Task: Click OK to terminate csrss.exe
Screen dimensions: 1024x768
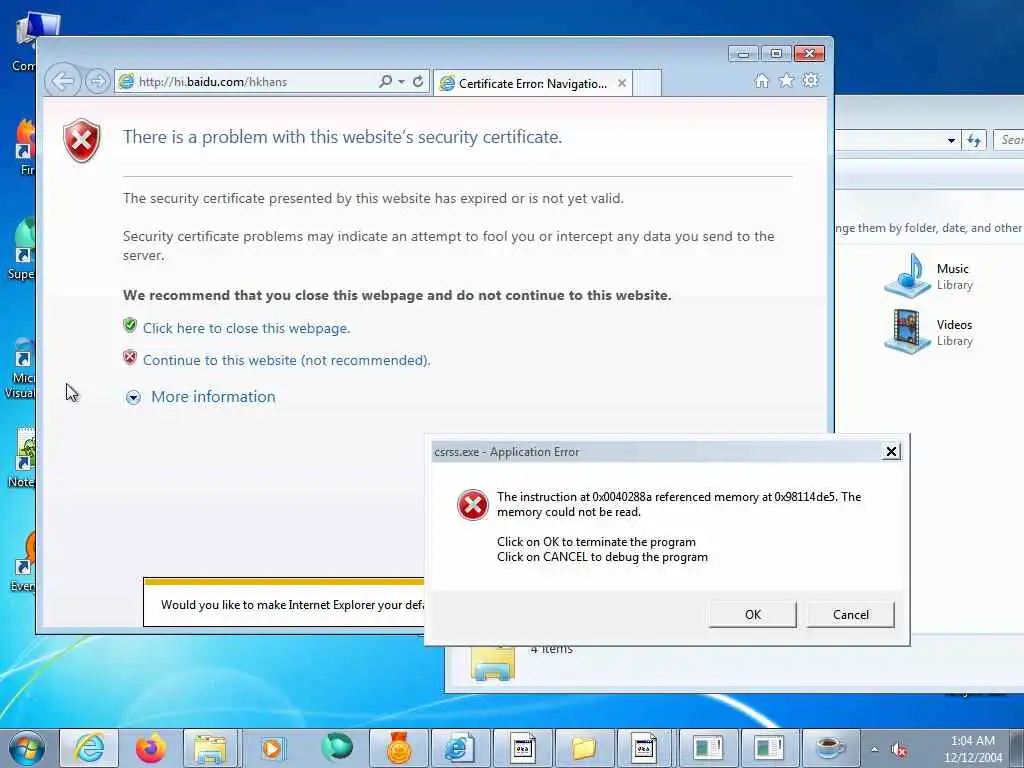Action: [752, 615]
